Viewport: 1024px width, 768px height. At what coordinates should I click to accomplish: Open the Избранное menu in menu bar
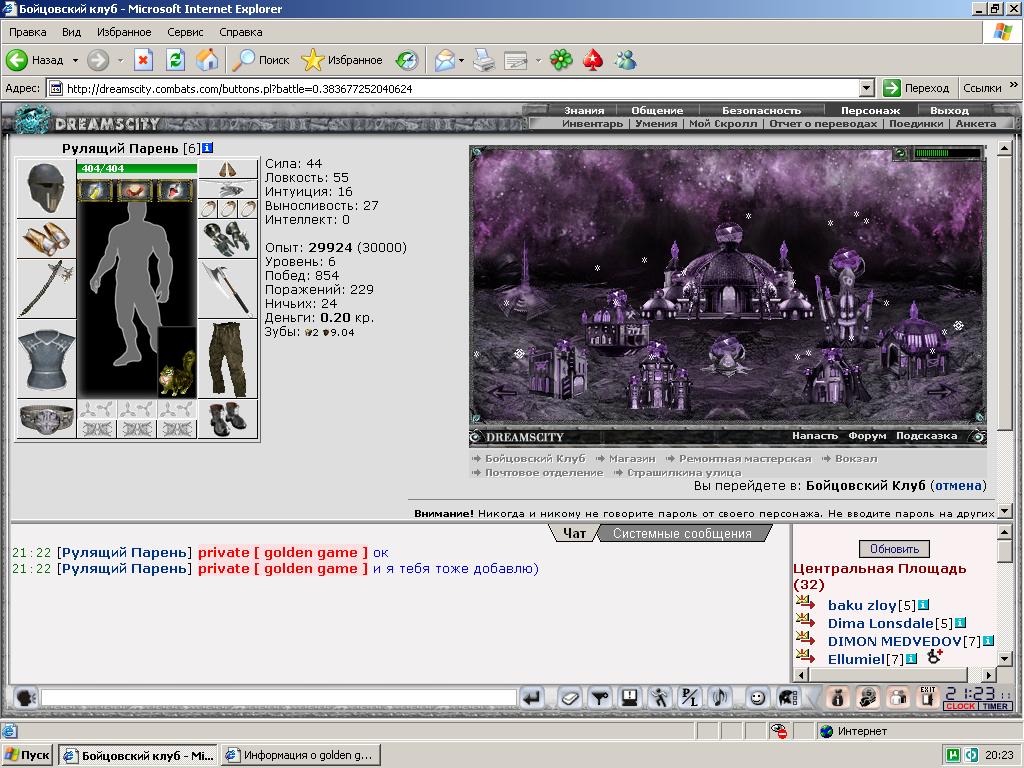[124, 32]
